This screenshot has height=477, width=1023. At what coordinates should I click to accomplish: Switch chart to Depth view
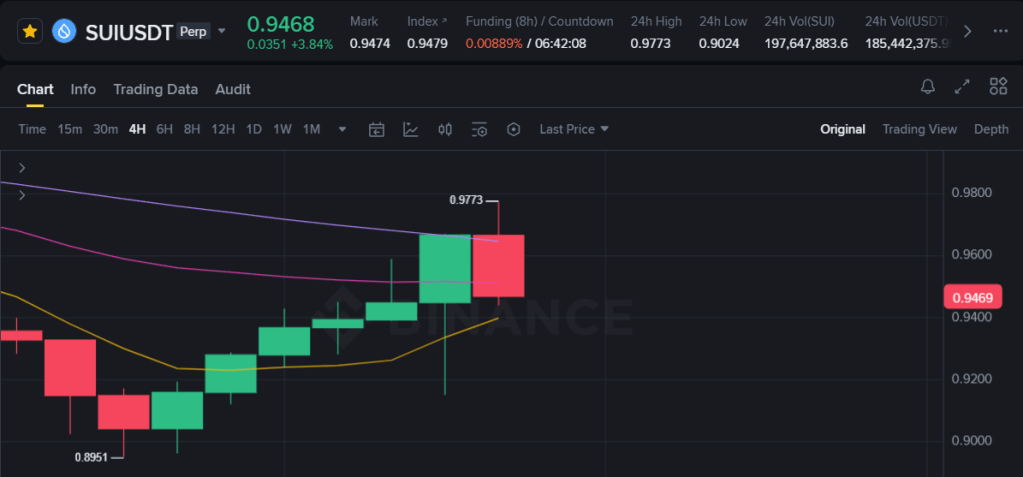pos(991,129)
